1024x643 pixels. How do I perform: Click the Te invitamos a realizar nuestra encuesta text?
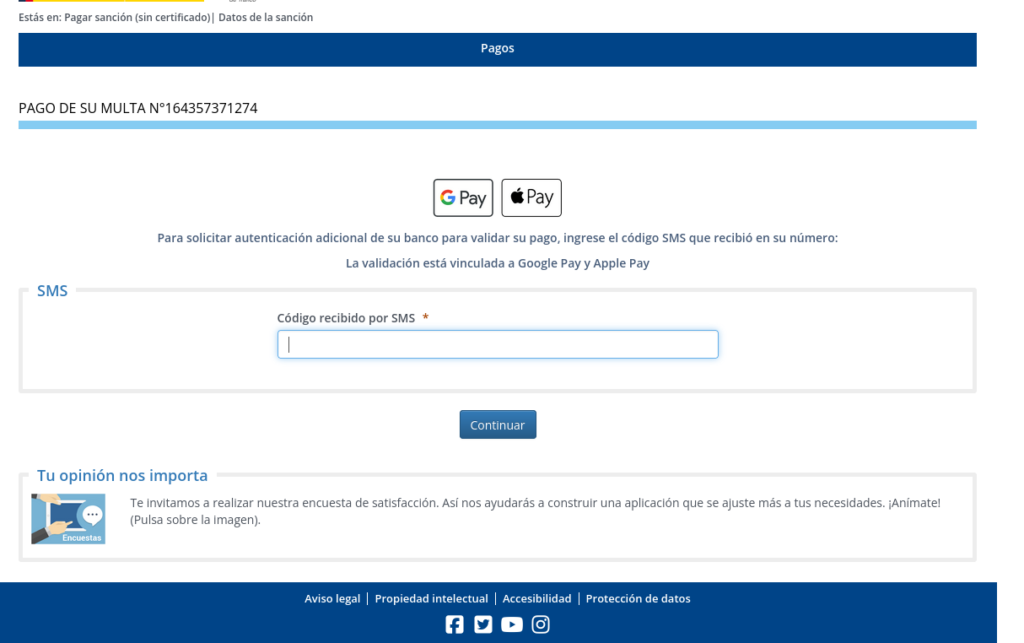[x=536, y=511]
